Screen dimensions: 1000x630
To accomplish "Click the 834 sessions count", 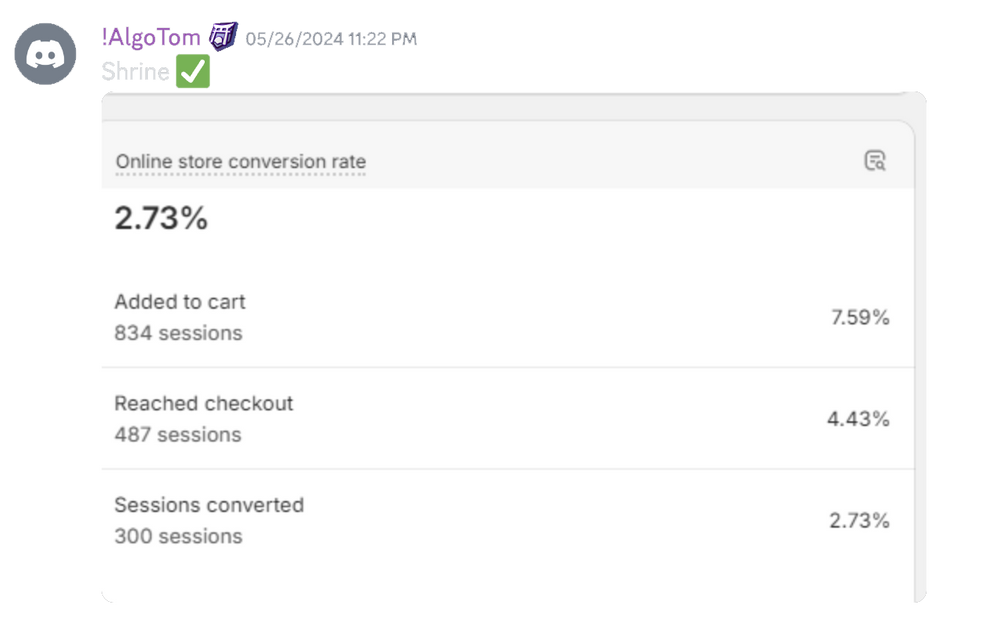I will point(178,333).
